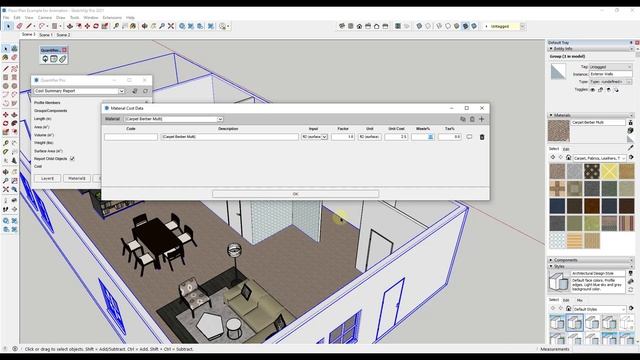Viewport: 640px width, 360px height.
Task: Open the Default Styles dropdown
Action: 599,309
